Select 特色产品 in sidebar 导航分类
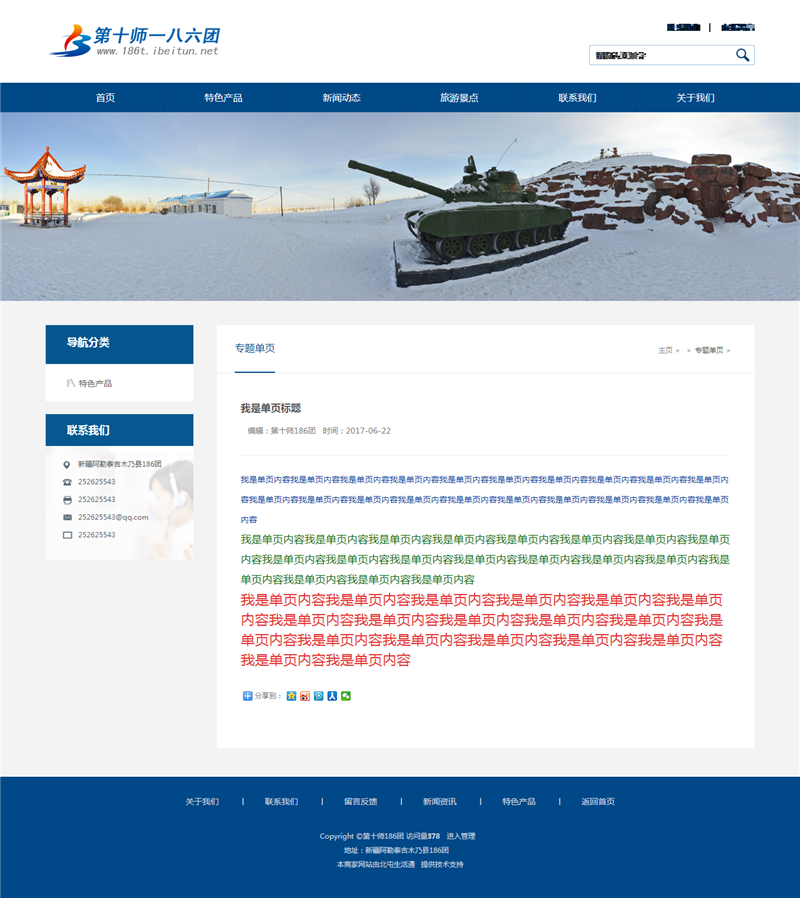Viewport: 800px width, 898px height. [x=95, y=383]
